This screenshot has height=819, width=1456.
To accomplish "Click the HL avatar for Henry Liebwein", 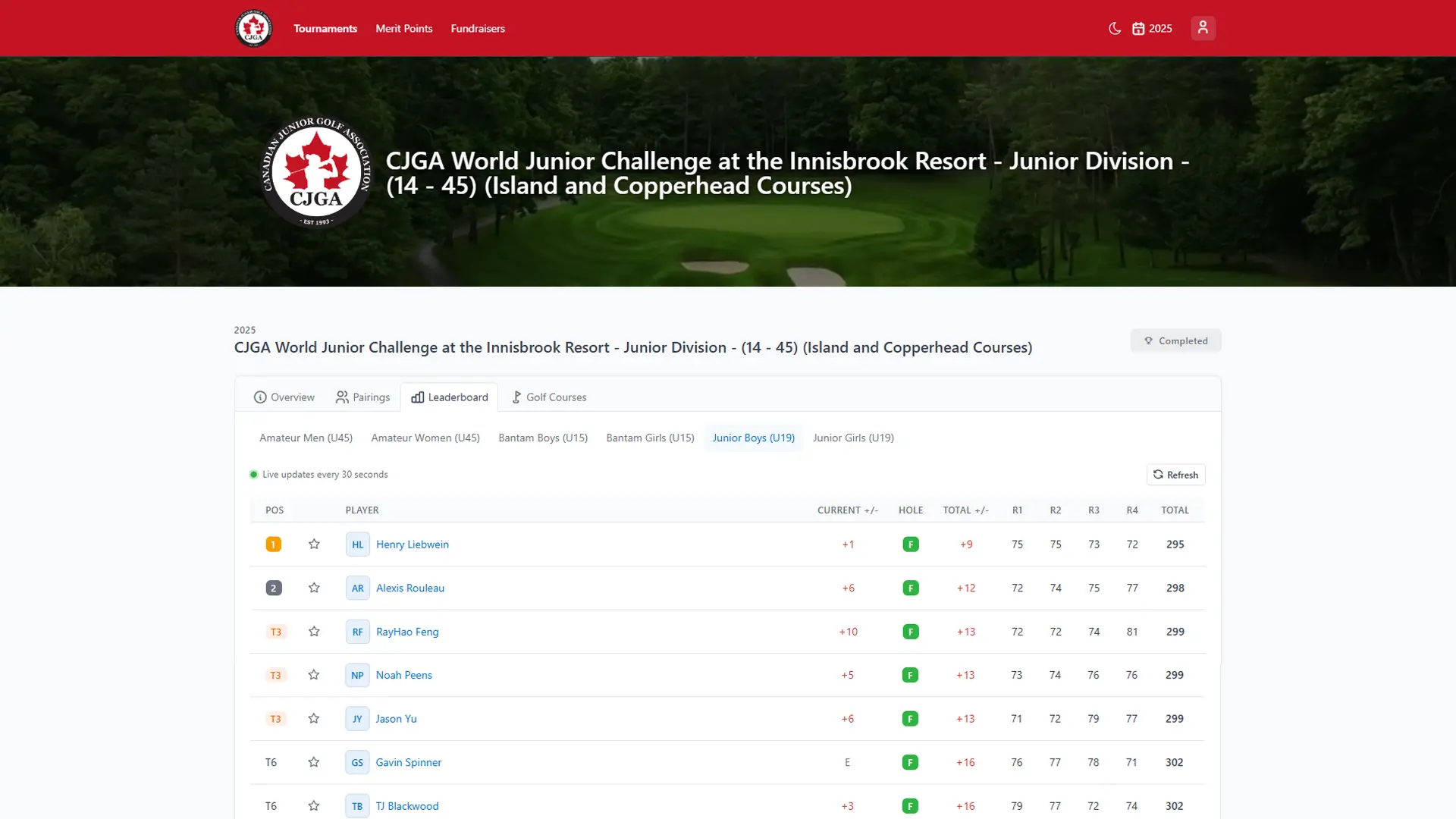I will [x=357, y=544].
